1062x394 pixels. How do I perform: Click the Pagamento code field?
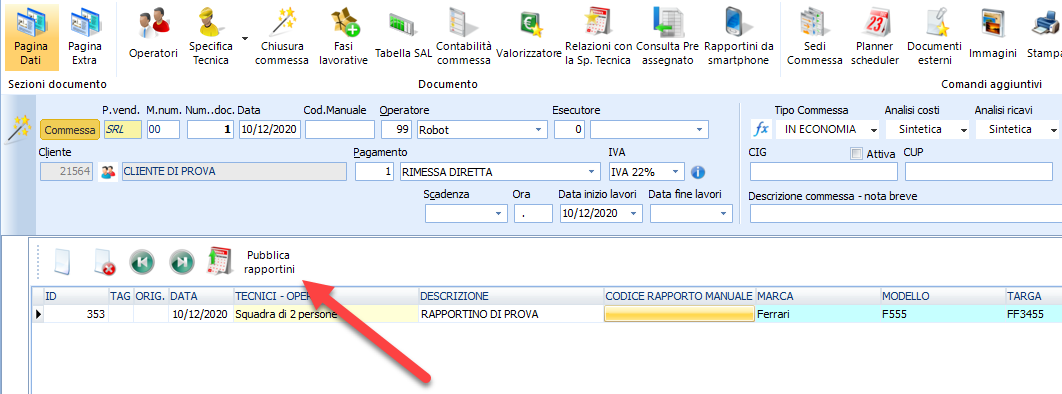(x=375, y=172)
